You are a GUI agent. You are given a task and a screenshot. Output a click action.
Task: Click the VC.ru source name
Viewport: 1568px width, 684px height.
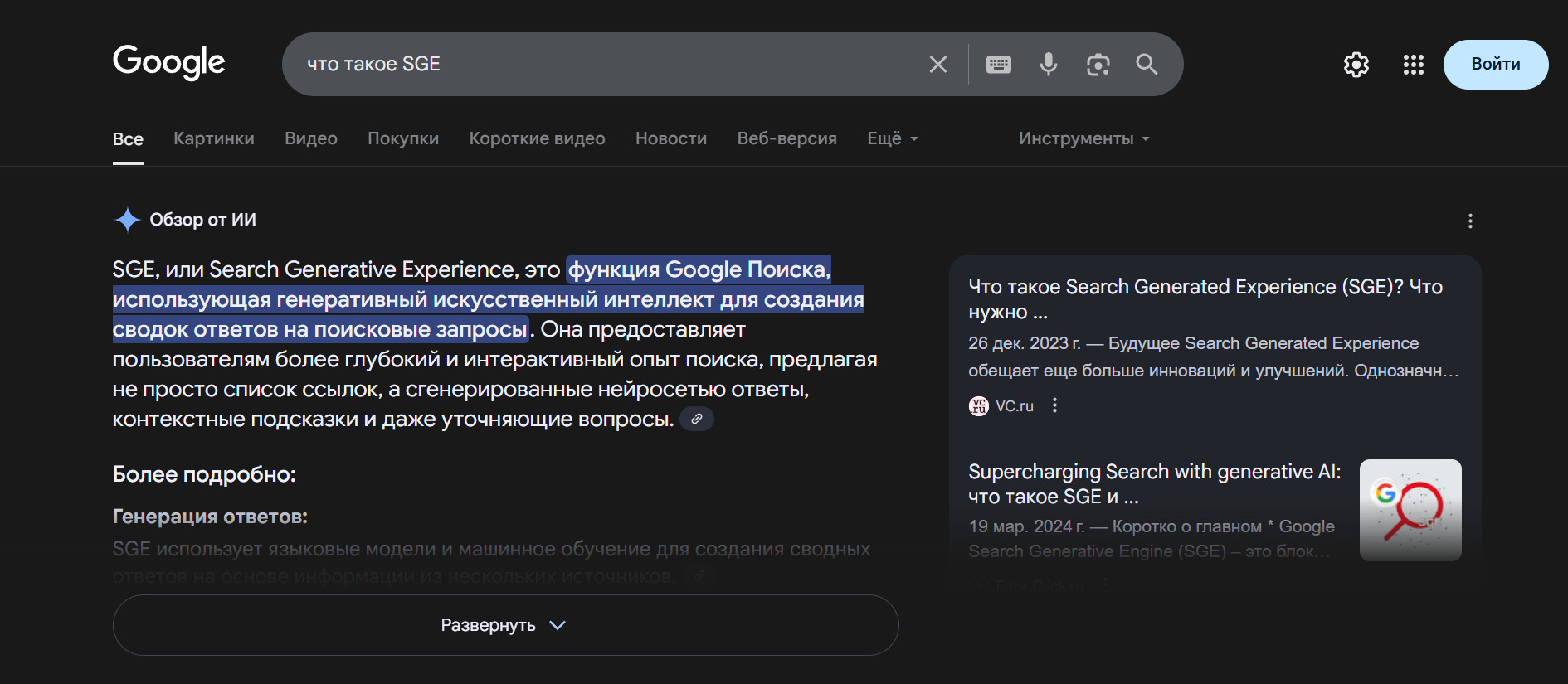pyautogui.click(x=1015, y=405)
